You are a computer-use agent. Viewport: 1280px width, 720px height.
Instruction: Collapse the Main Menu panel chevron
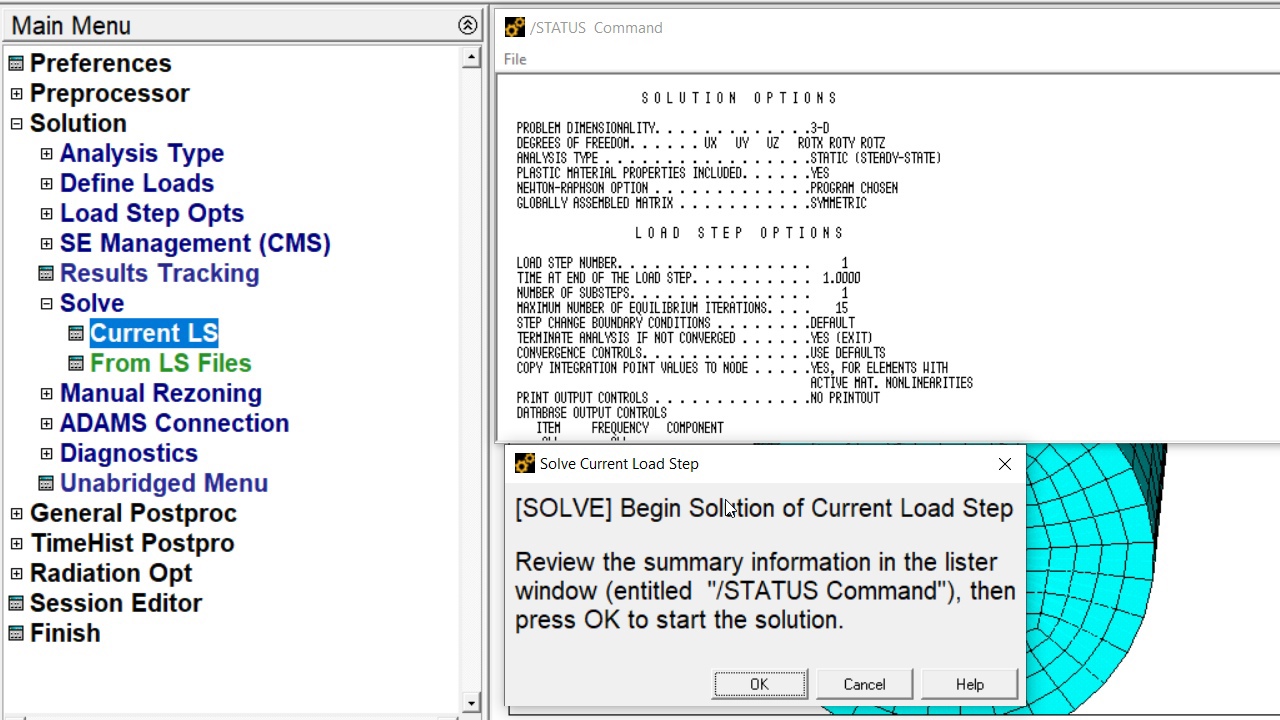point(467,26)
